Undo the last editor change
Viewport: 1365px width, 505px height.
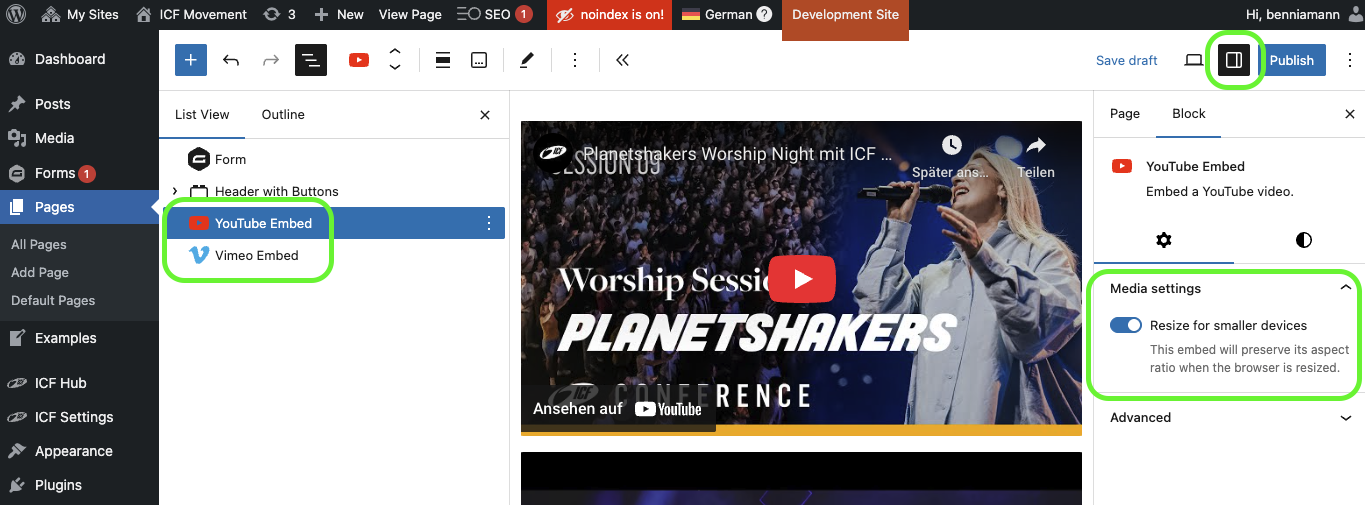[x=231, y=60]
